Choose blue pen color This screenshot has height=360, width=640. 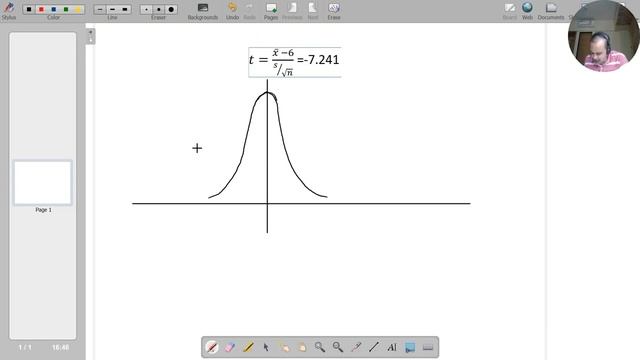point(53,9)
